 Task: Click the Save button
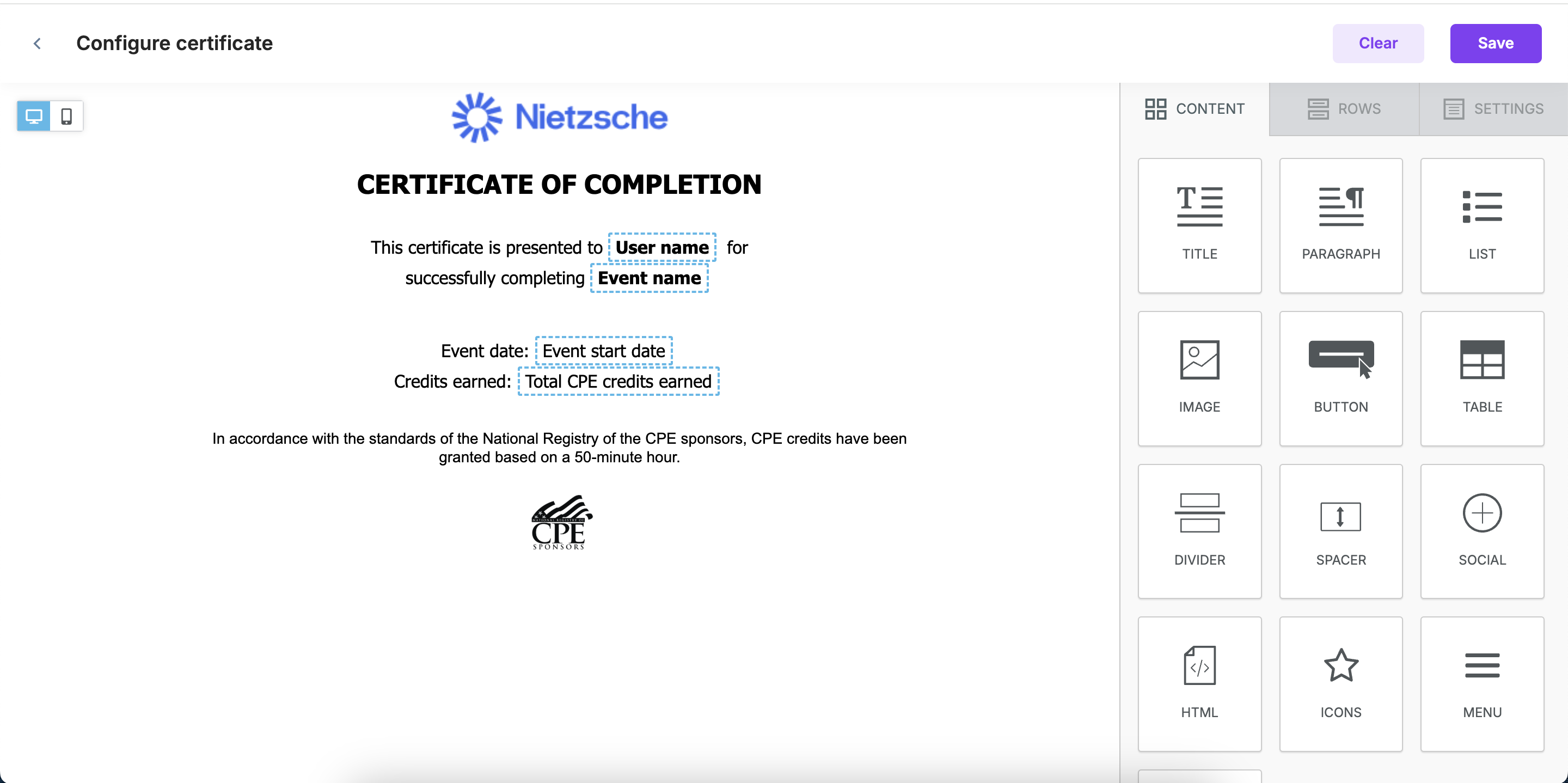[x=1495, y=43]
